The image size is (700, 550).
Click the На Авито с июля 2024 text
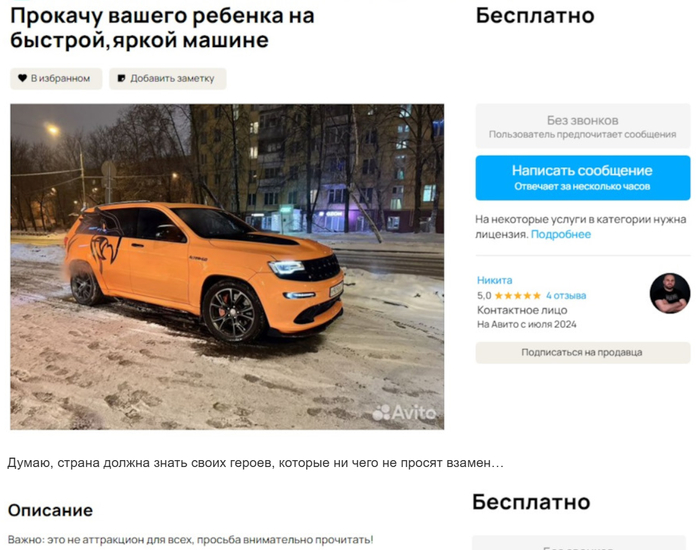(x=527, y=325)
